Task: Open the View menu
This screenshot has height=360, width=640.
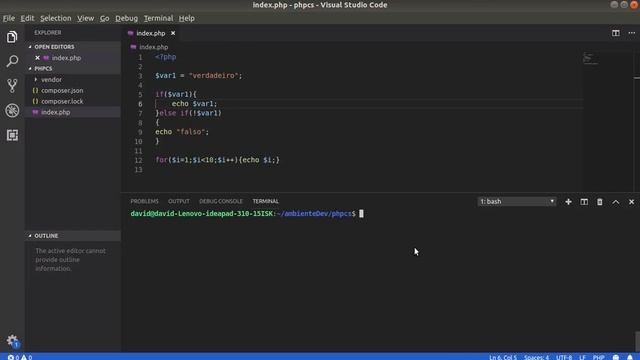Action: coord(86,18)
